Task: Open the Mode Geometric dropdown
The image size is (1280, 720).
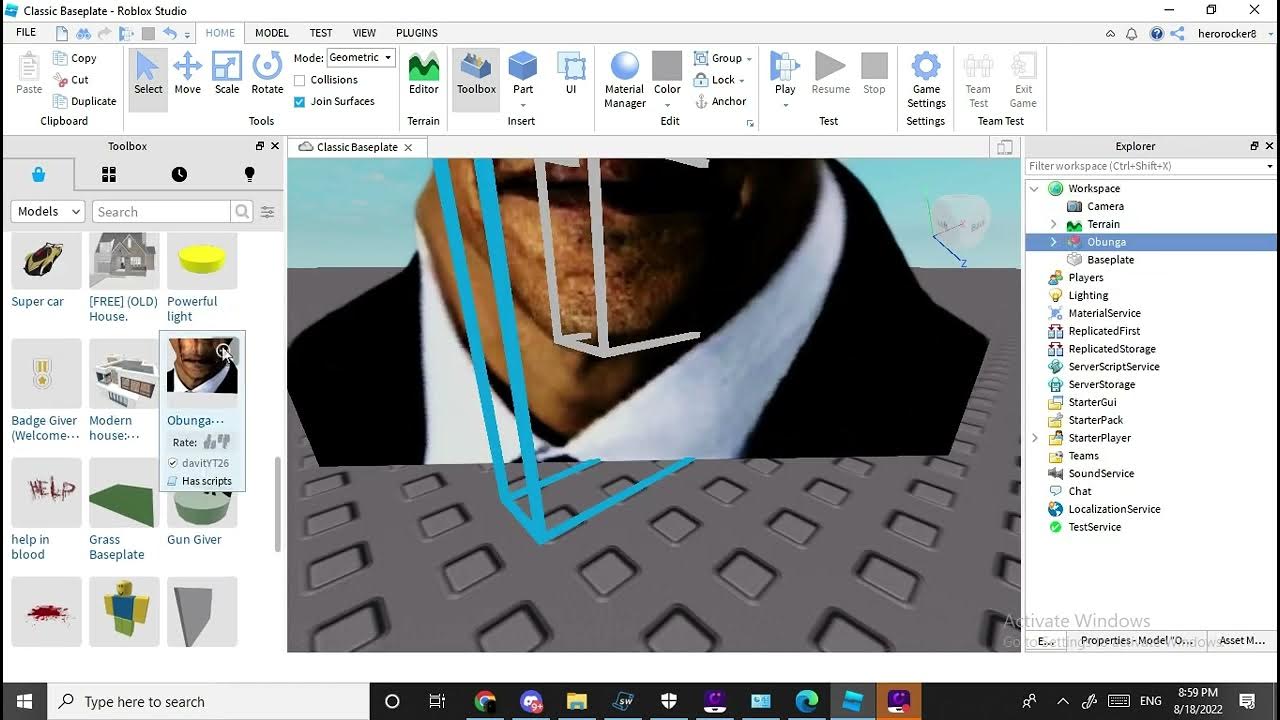Action: point(361,58)
